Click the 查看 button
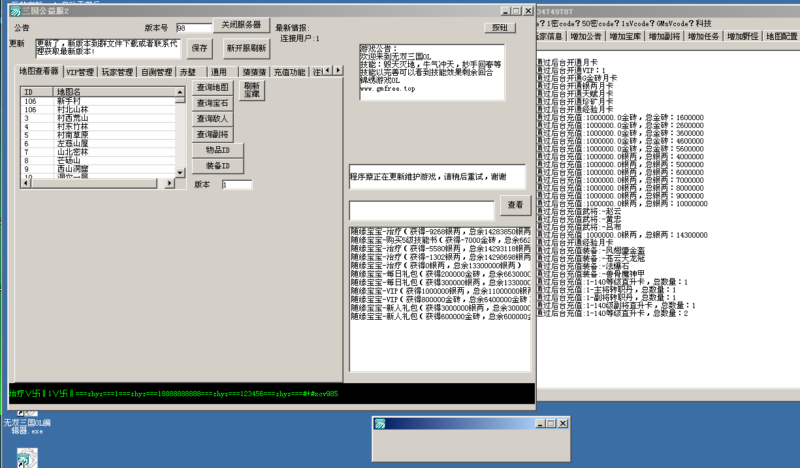 click(x=515, y=205)
